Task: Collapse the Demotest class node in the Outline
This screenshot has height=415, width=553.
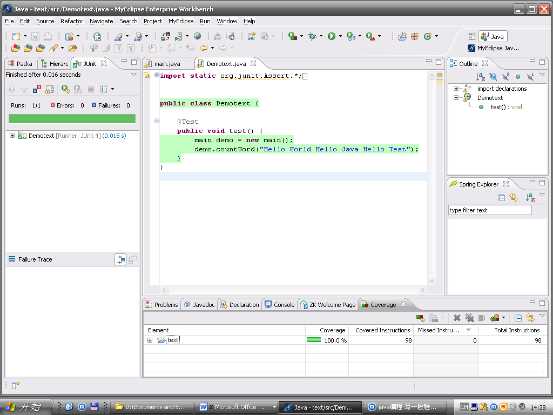Action: [x=456, y=98]
